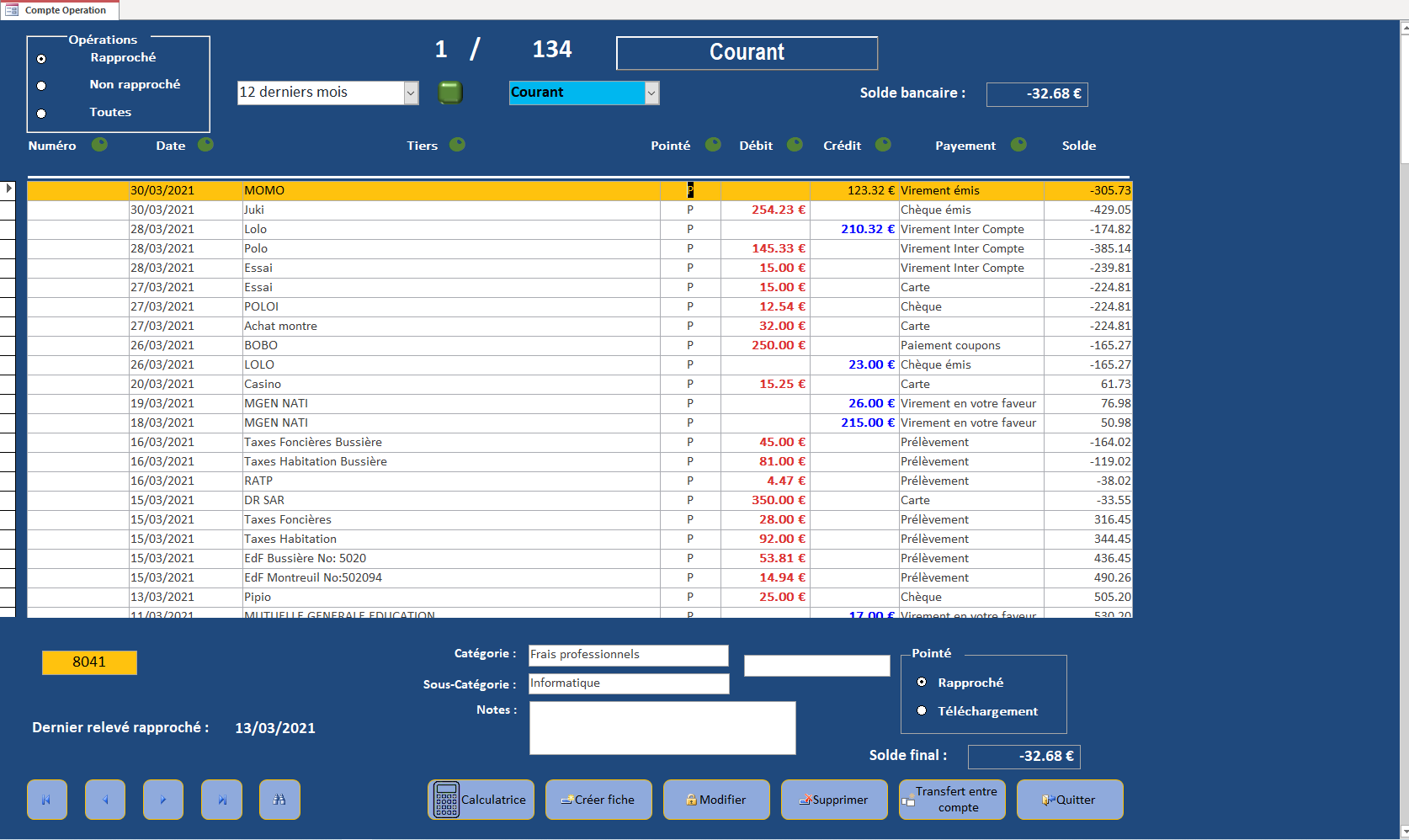1409x840 pixels.
Task: Click the Catégorie field Frais professionnels
Action: pyautogui.click(x=629, y=655)
